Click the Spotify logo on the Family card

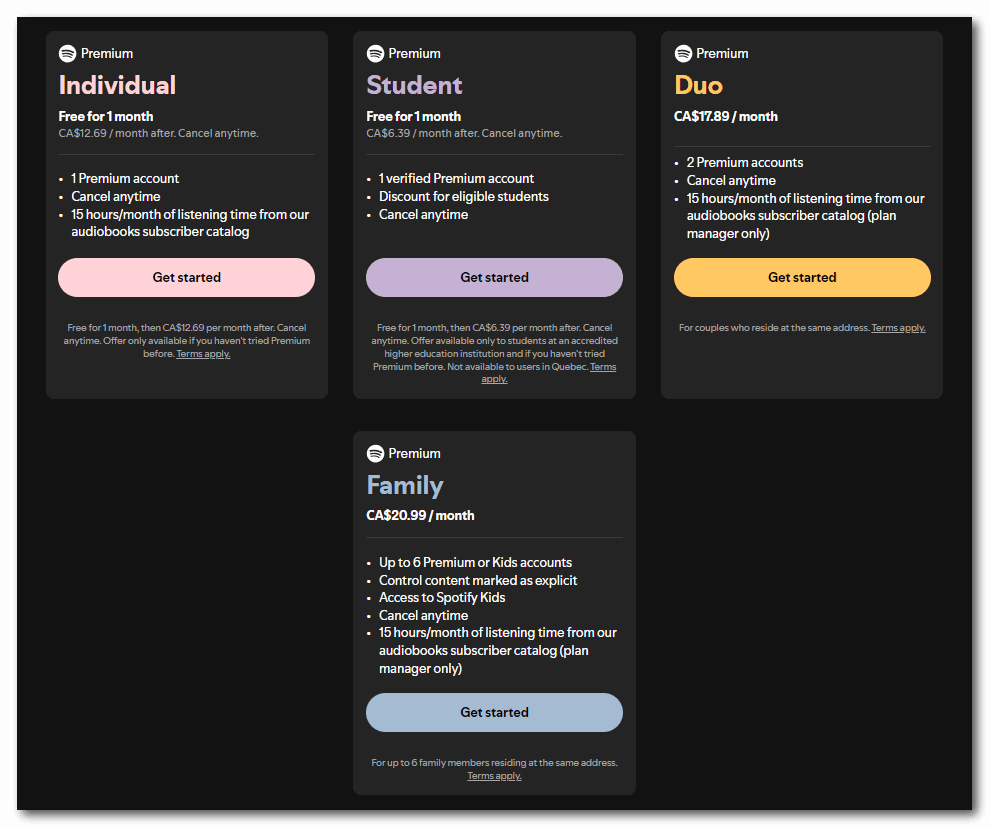tap(375, 454)
